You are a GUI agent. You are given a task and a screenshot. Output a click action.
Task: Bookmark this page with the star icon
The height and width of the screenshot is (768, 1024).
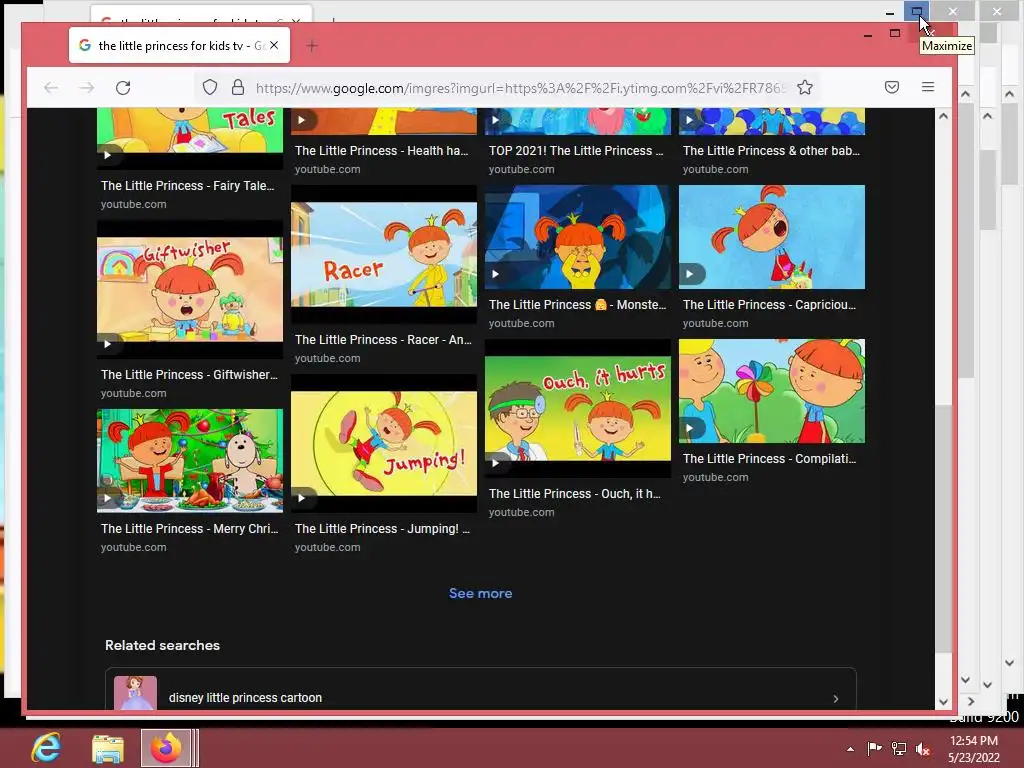coord(805,88)
